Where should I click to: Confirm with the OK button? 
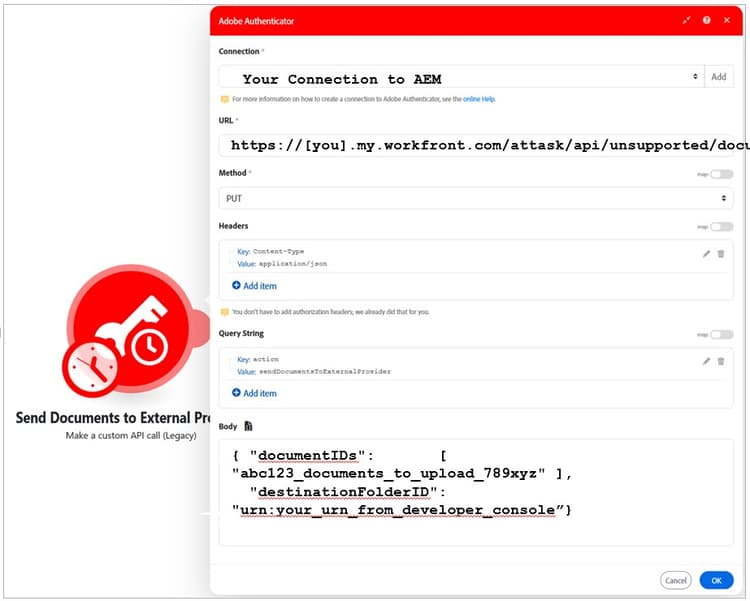point(716,580)
